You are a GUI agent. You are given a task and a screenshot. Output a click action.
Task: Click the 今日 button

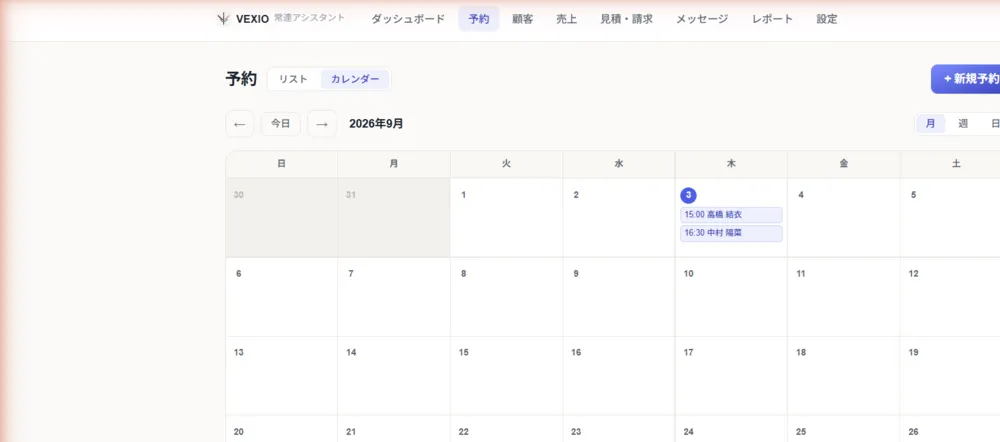pyautogui.click(x=281, y=124)
